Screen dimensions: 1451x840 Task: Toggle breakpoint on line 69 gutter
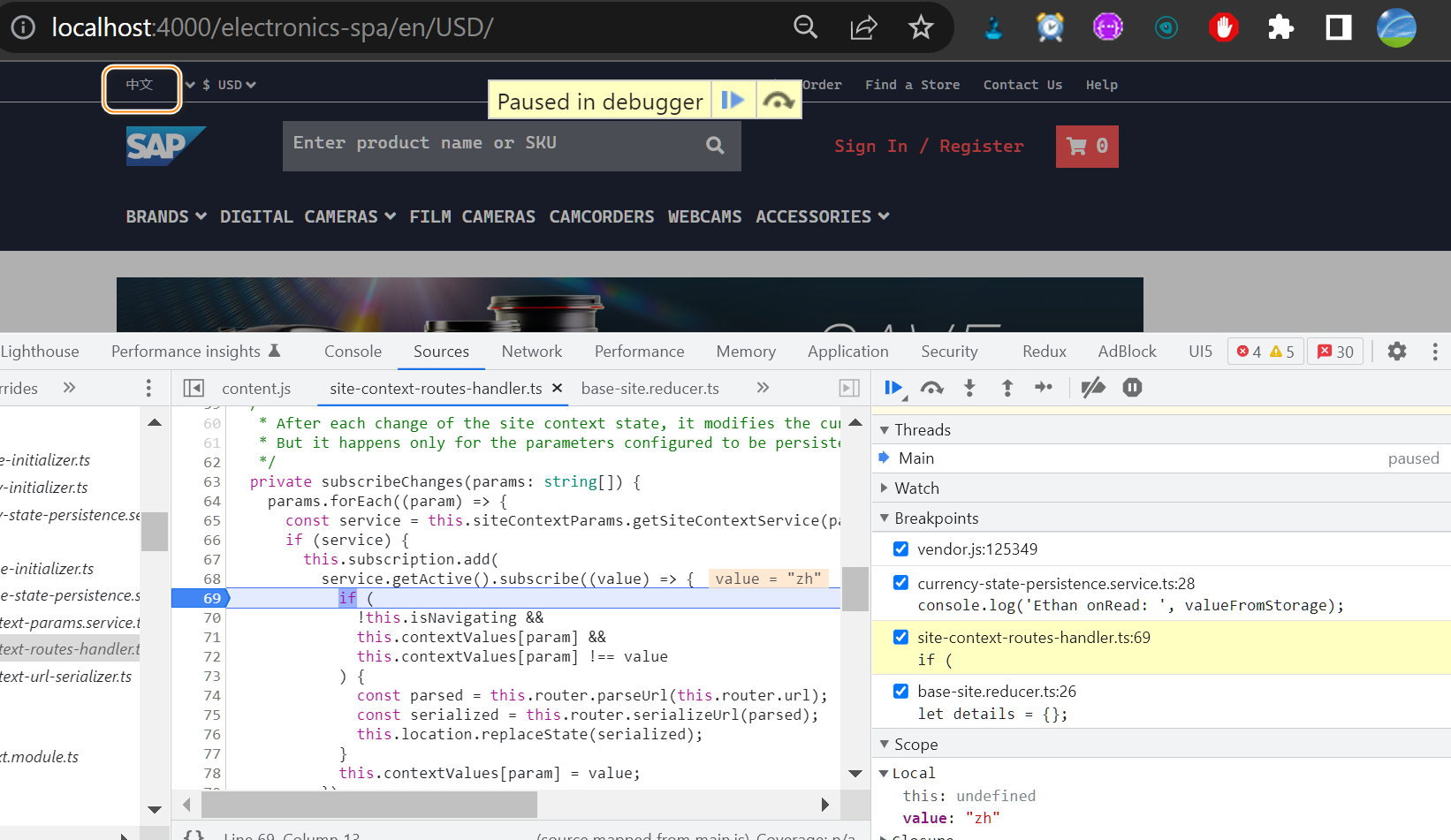click(x=201, y=598)
